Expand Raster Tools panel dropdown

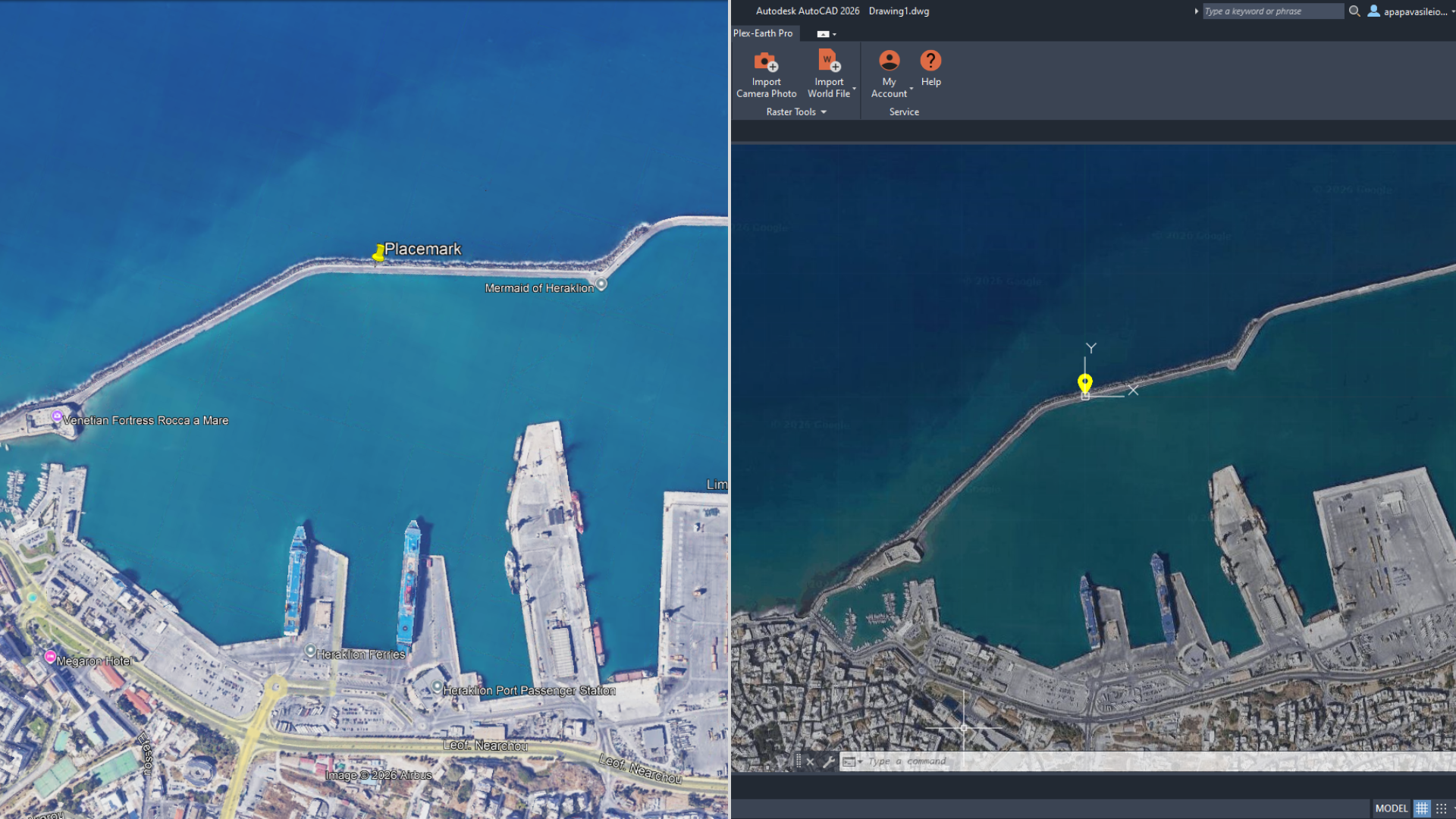click(x=824, y=112)
